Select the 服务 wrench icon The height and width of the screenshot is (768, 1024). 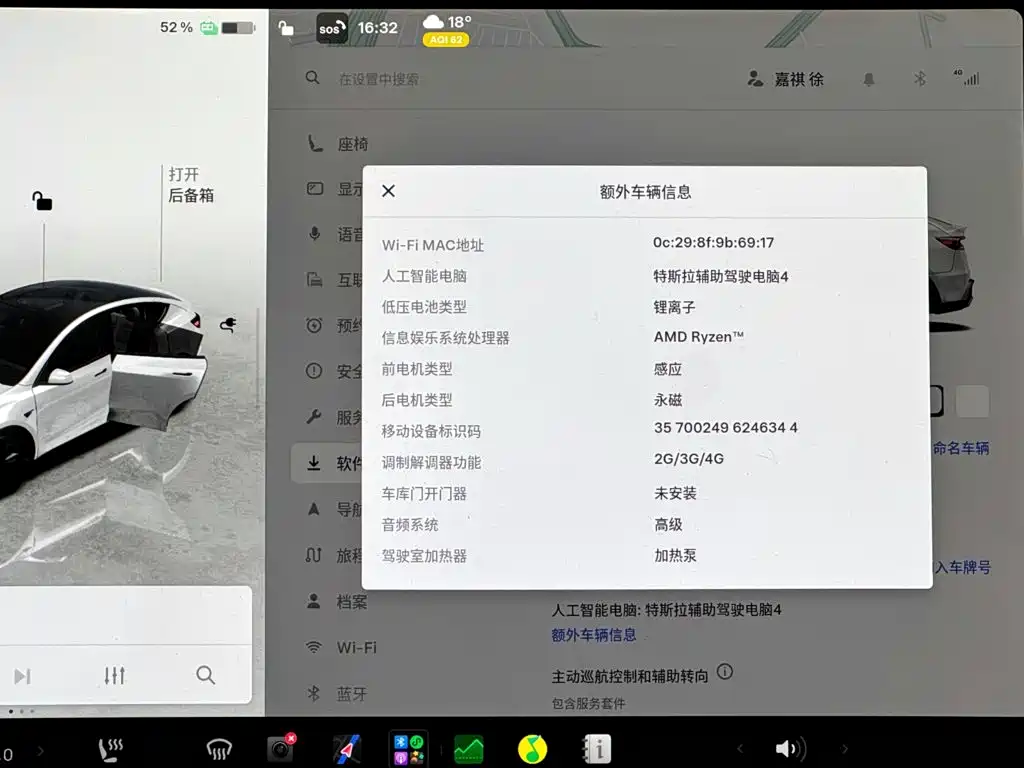click(314, 417)
